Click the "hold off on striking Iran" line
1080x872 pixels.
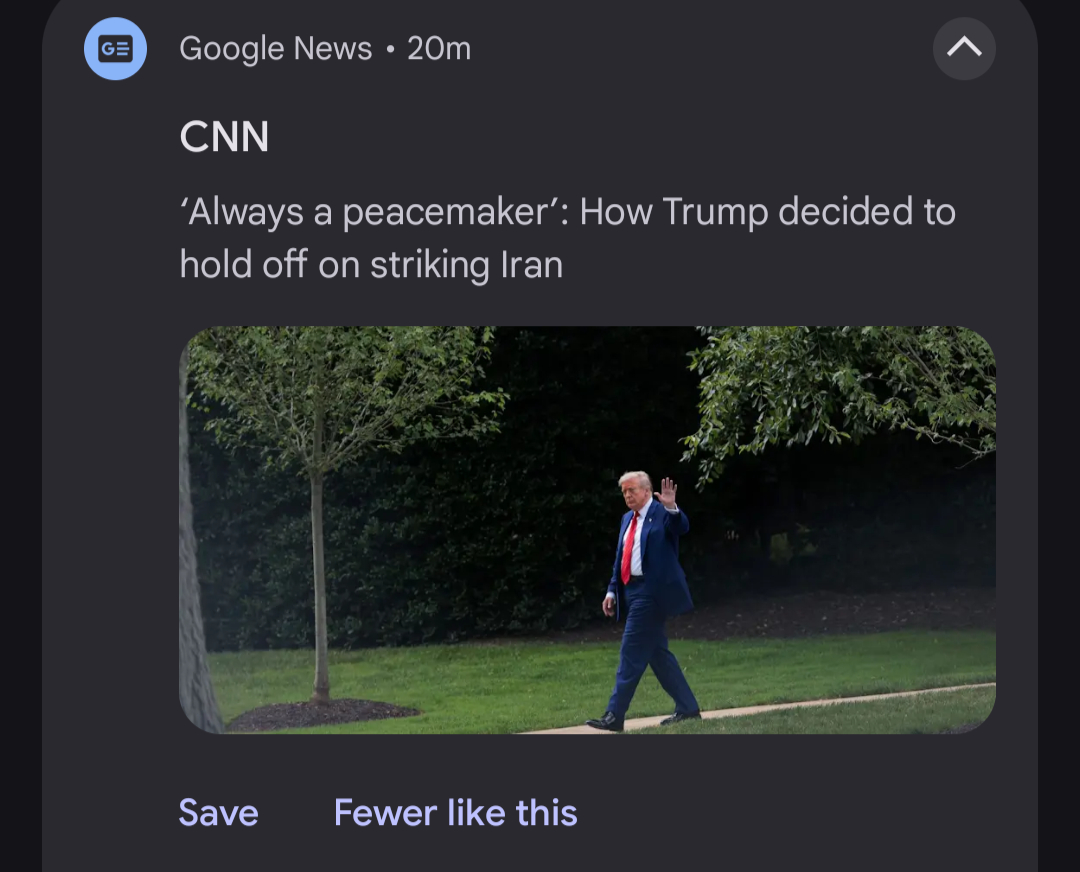(x=371, y=264)
